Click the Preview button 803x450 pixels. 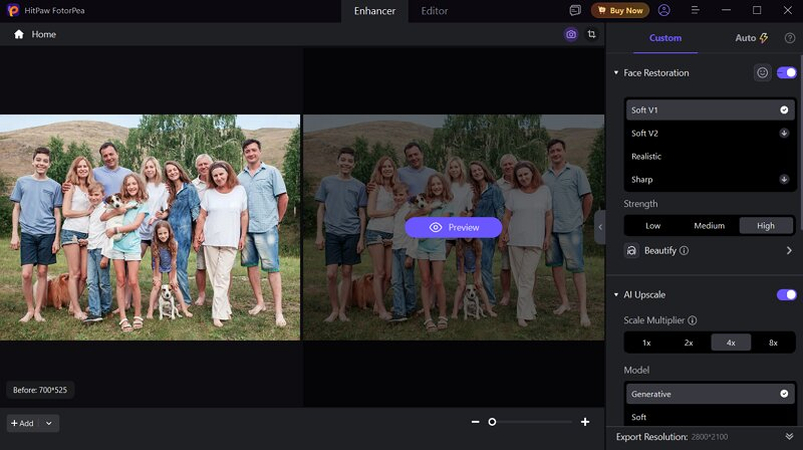[x=453, y=227]
